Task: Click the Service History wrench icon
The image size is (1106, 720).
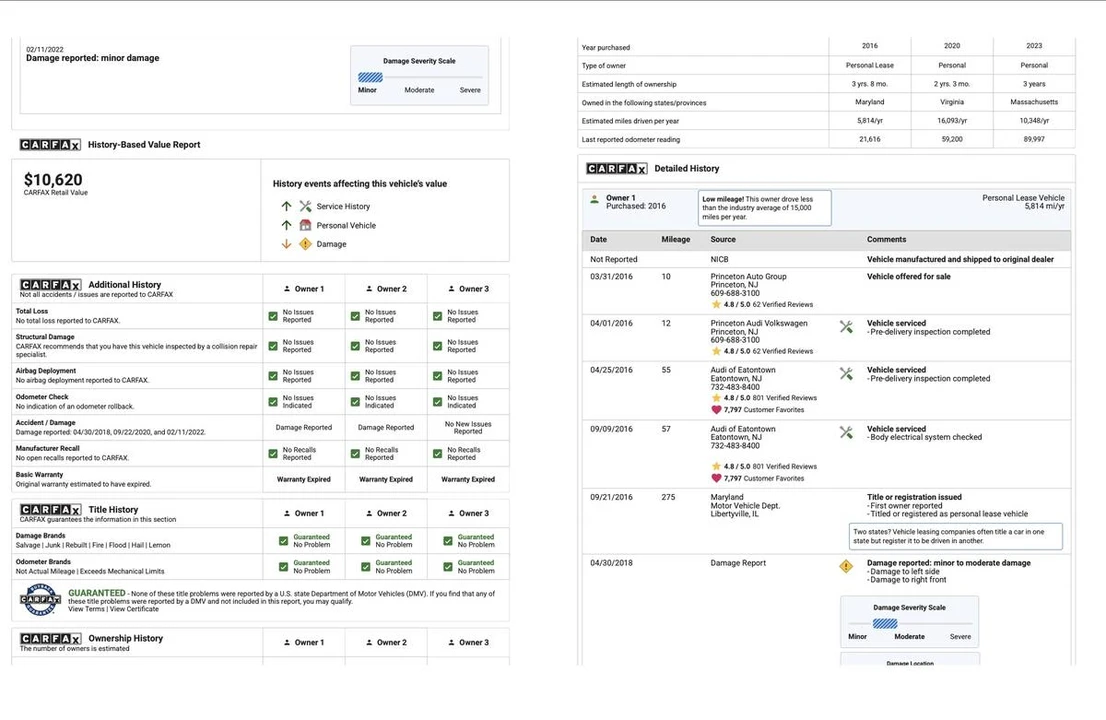Action: point(305,206)
